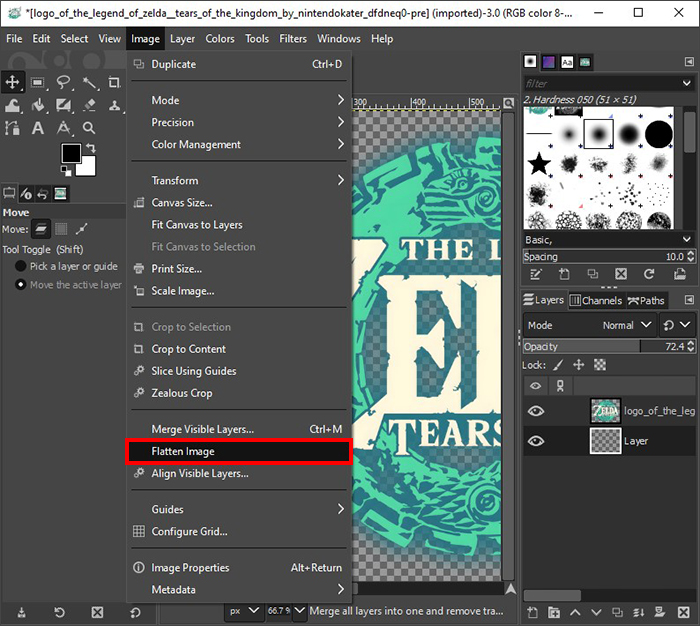
Task: Open the Basic brush tag dropdown
Action: (688, 240)
